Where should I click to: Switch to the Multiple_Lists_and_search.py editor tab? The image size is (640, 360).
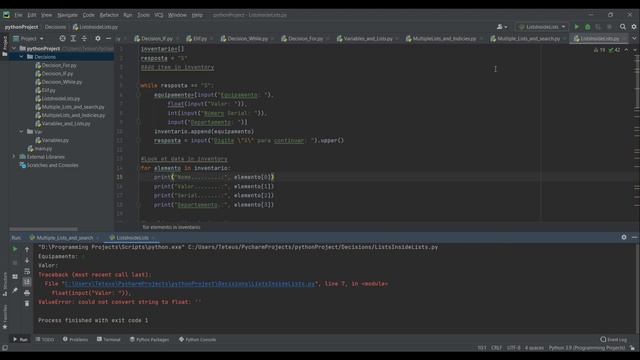tap(527, 38)
